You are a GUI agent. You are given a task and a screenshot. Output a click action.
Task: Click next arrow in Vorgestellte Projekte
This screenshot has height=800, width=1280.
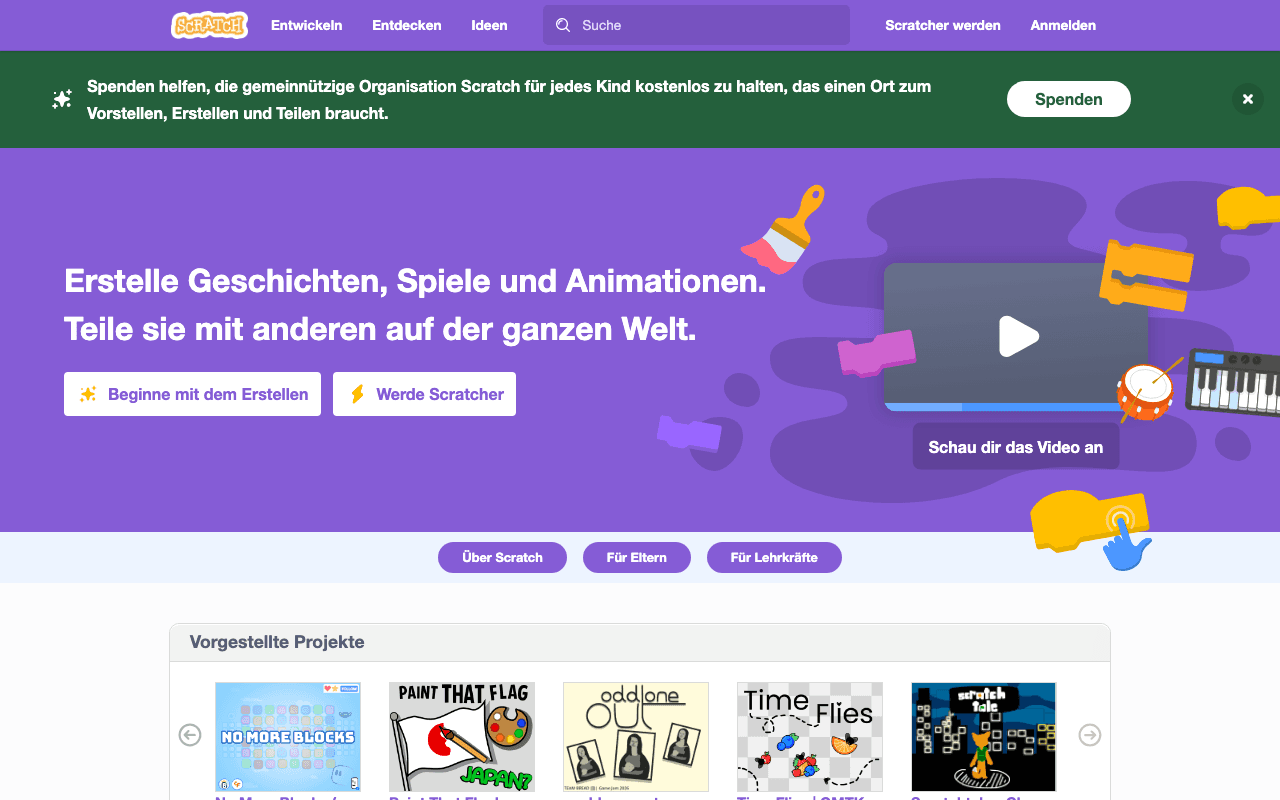click(x=1090, y=735)
